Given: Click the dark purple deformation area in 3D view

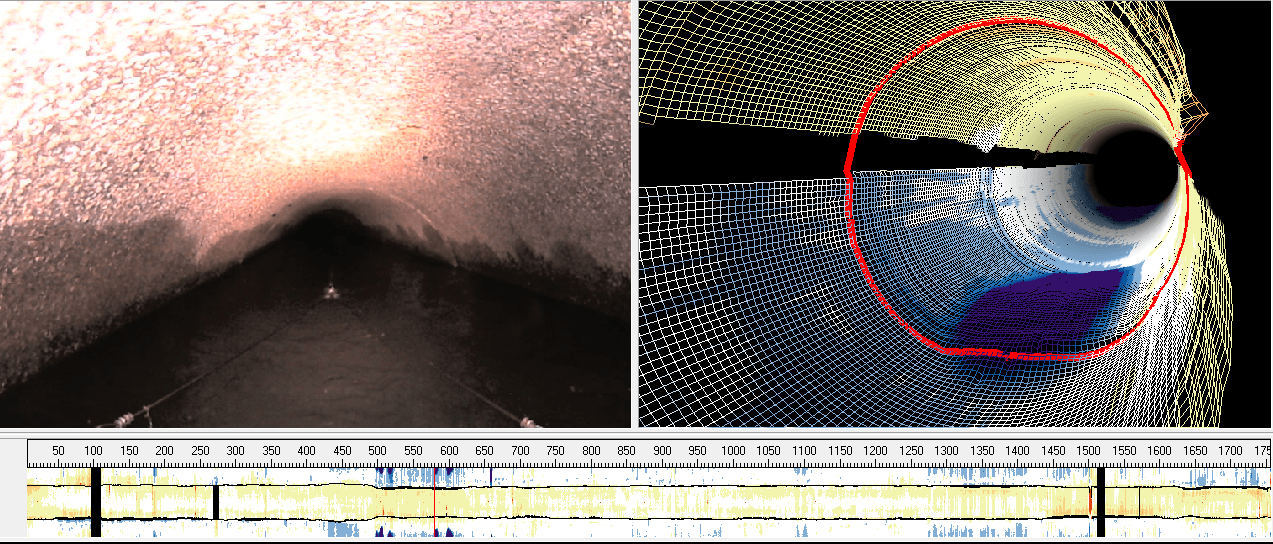Looking at the screenshot, I should point(1040,310).
